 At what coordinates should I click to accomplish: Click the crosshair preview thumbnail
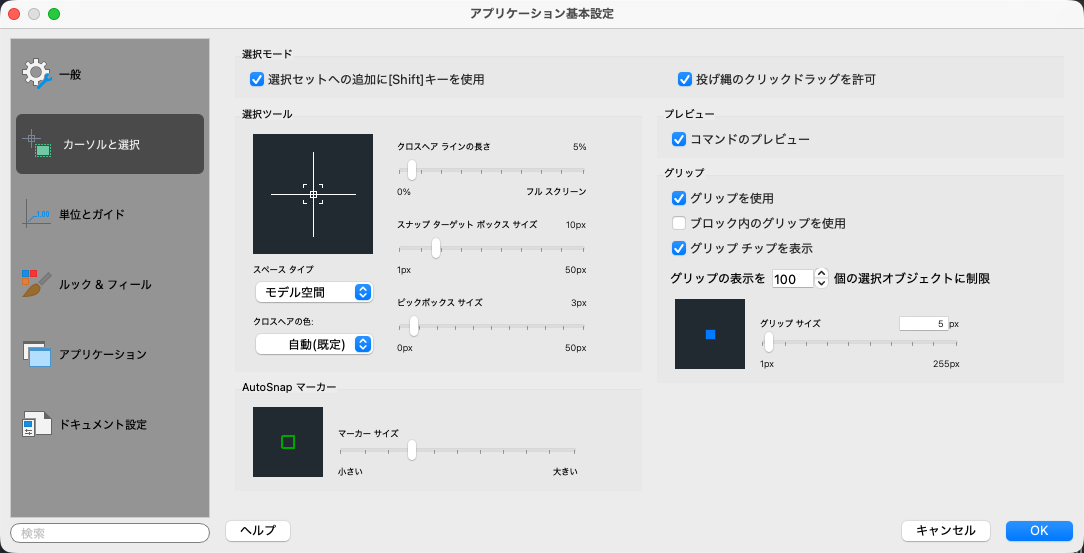coord(313,194)
